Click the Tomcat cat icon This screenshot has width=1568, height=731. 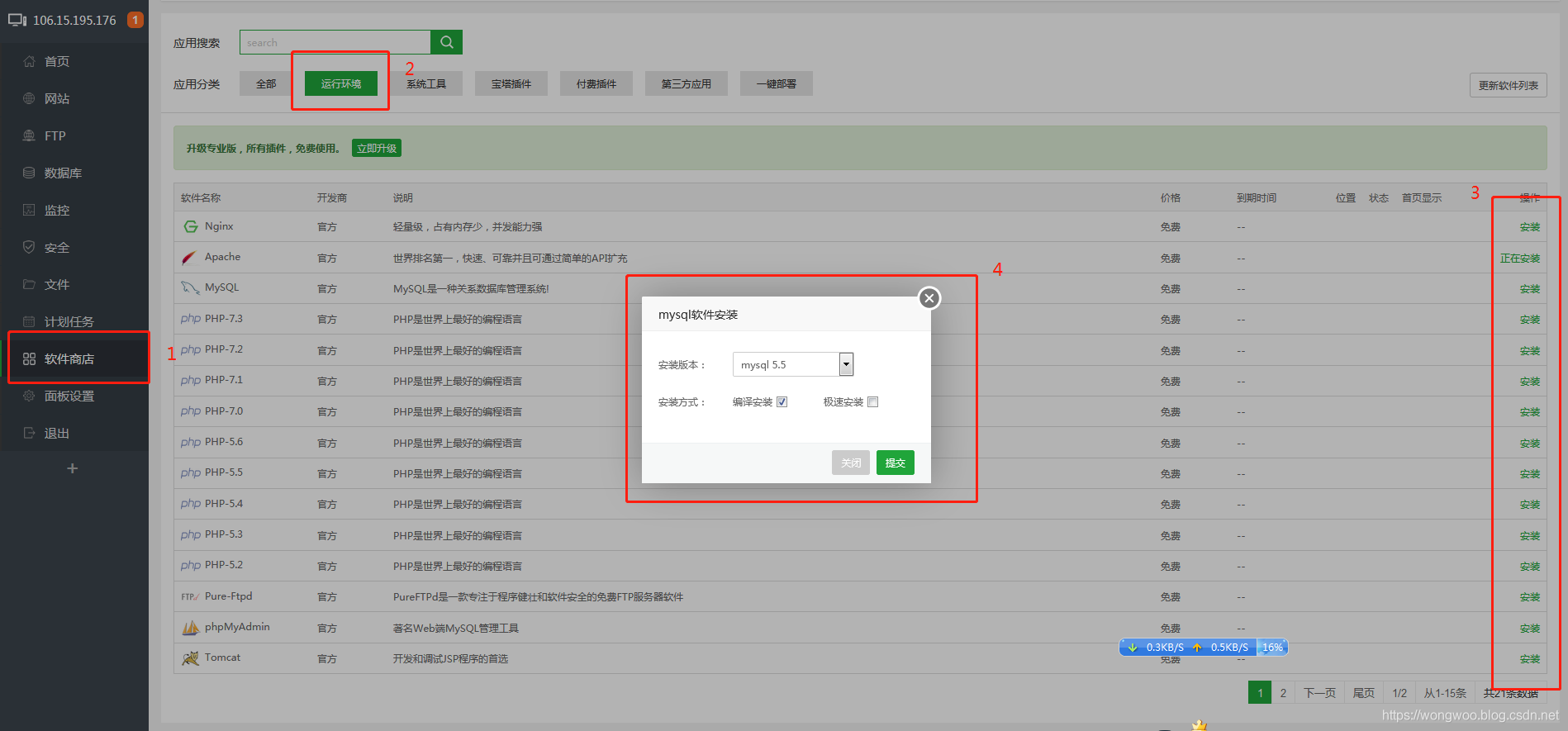click(x=191, y=658)
